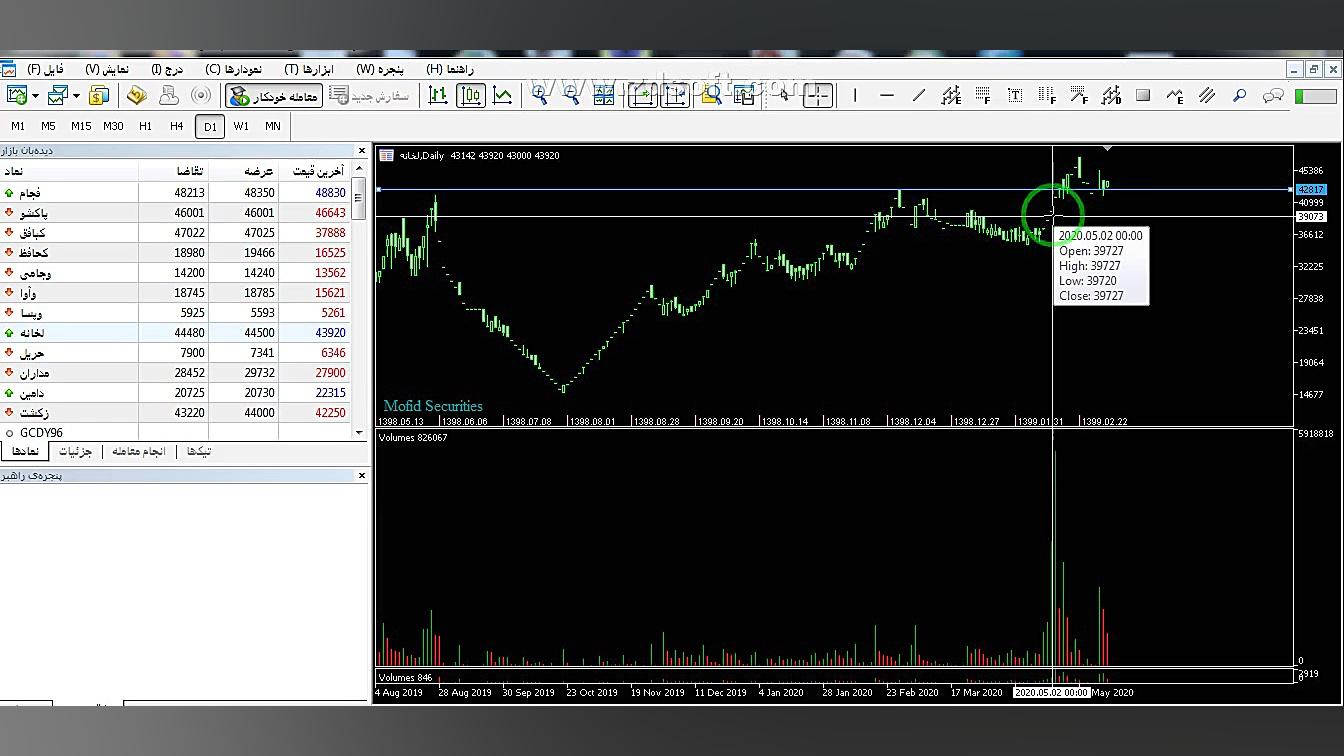
Task: Select the trendline drawing tool
Action: click(919, 95)
